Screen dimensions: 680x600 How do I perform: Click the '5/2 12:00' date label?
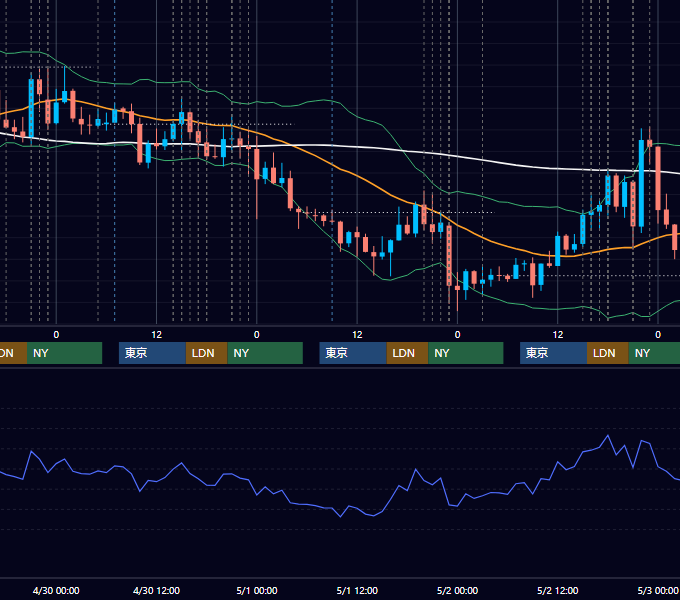(x=557, y=590)
